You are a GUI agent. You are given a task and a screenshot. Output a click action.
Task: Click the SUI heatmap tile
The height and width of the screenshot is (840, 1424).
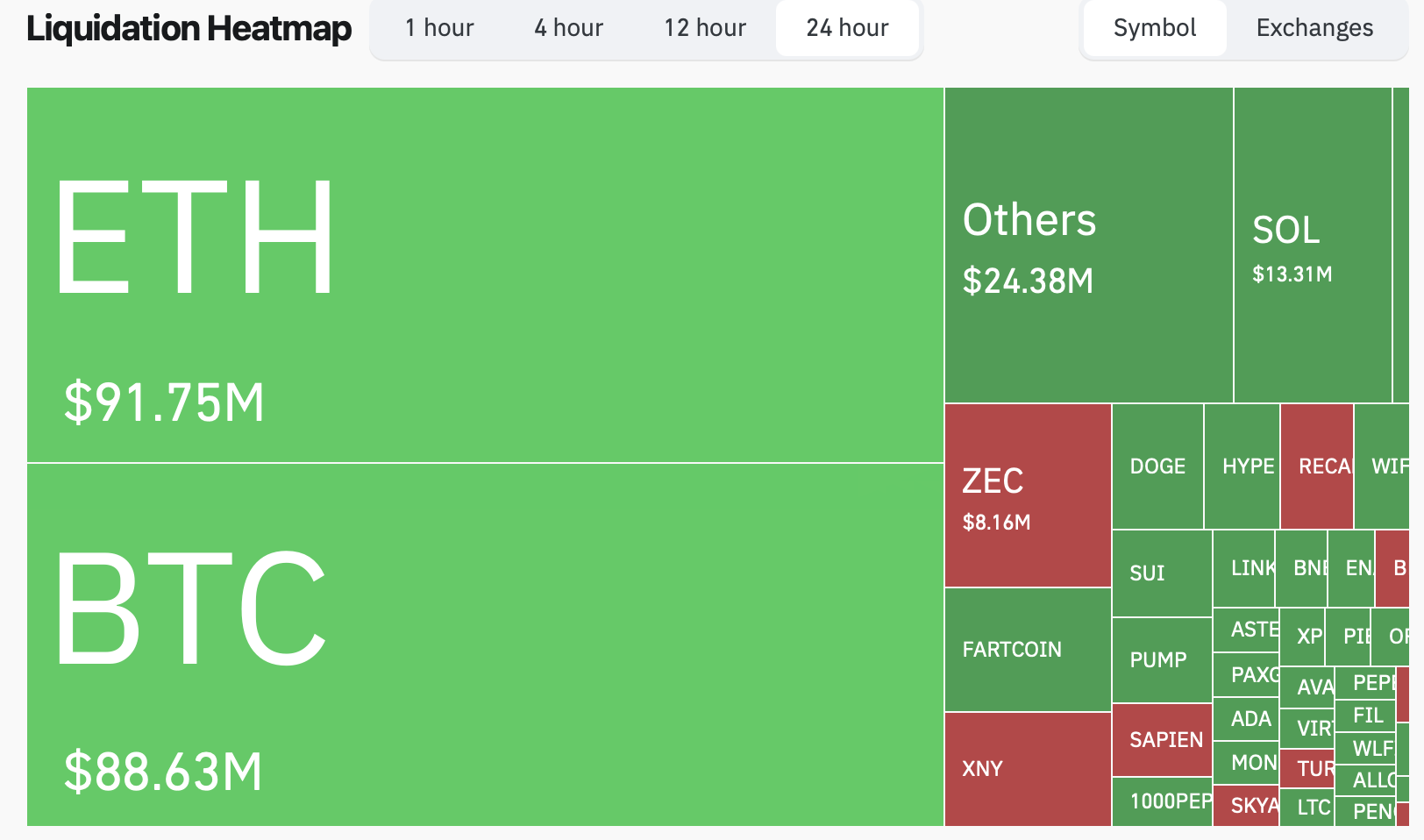tap(1161, 573)
